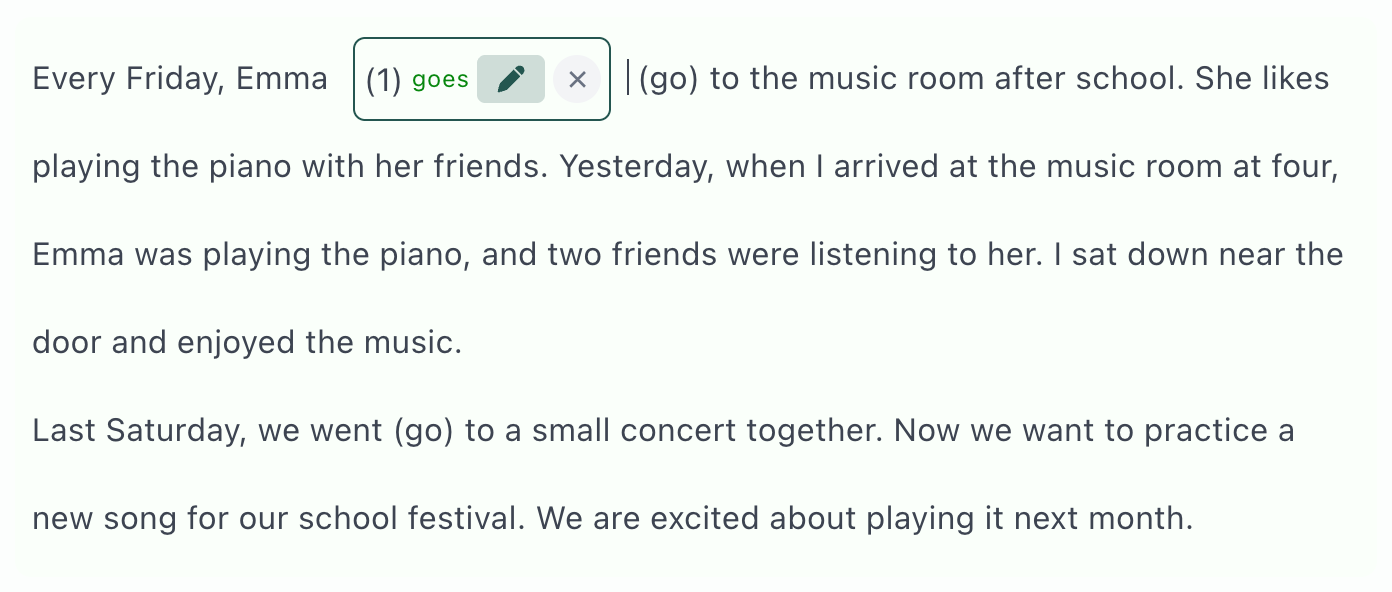The width and height of the screenshot is (1392, 592).
Task: Click the green 'goes' answer text
Action: coord(440,80)
